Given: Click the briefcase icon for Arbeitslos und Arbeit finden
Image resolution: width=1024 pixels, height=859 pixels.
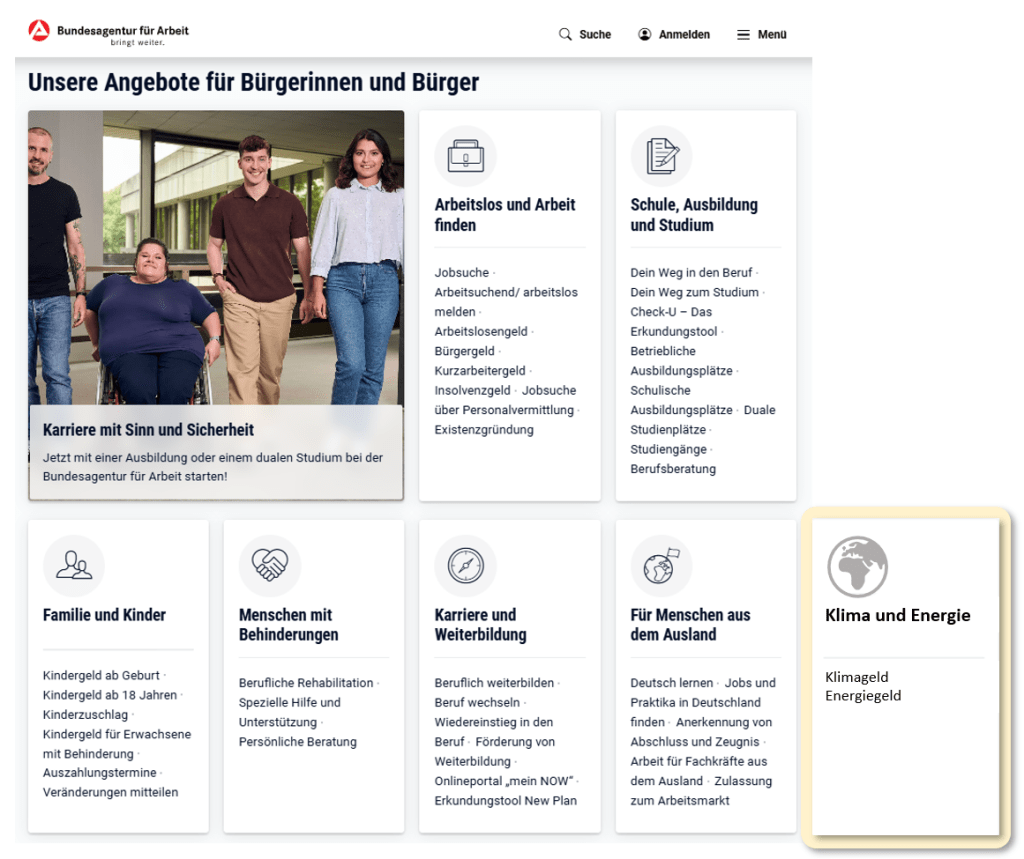Looking at the screenshot, I should tap(465, 156).
